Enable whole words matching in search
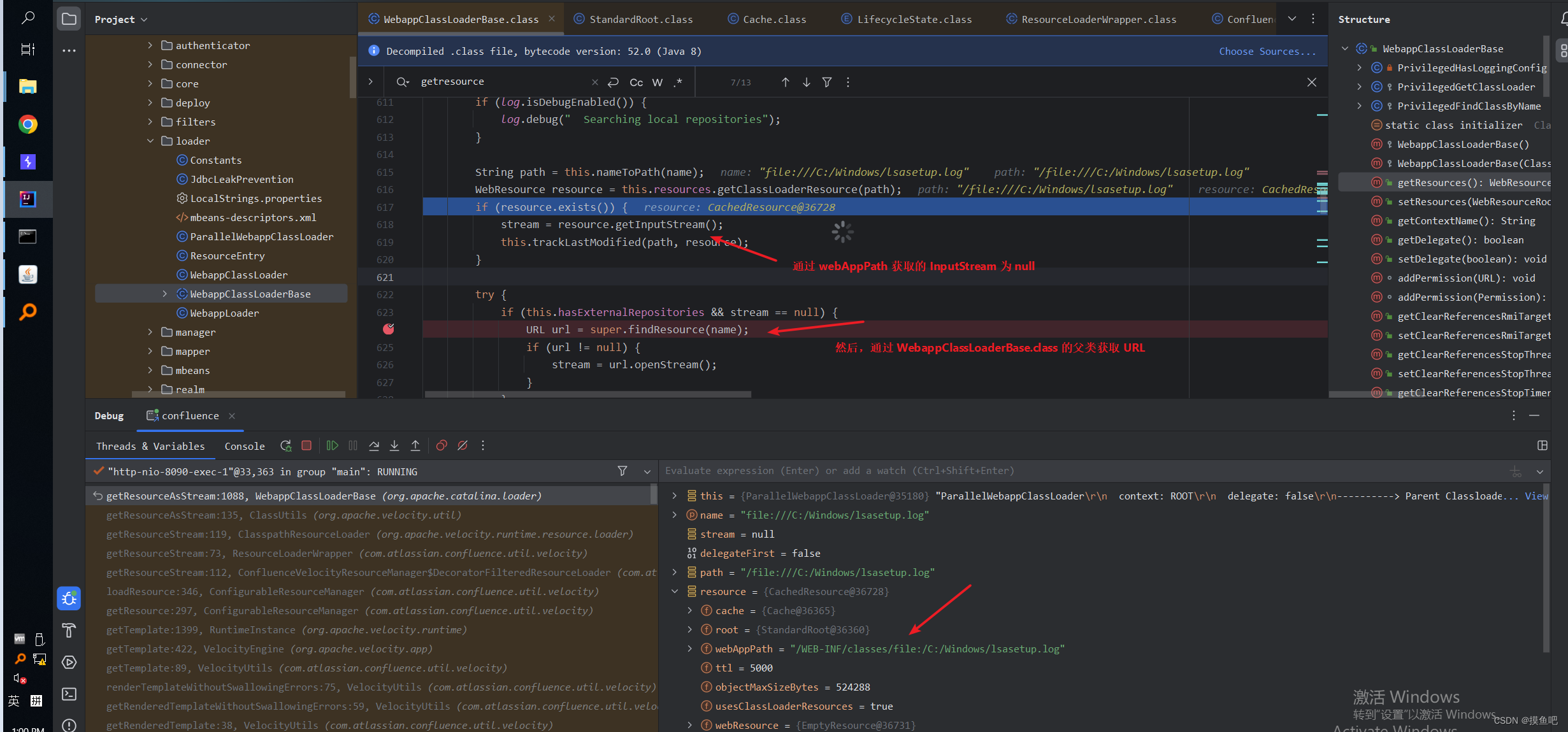This screenshot has width=1568, height=732. tap(658, 82)
